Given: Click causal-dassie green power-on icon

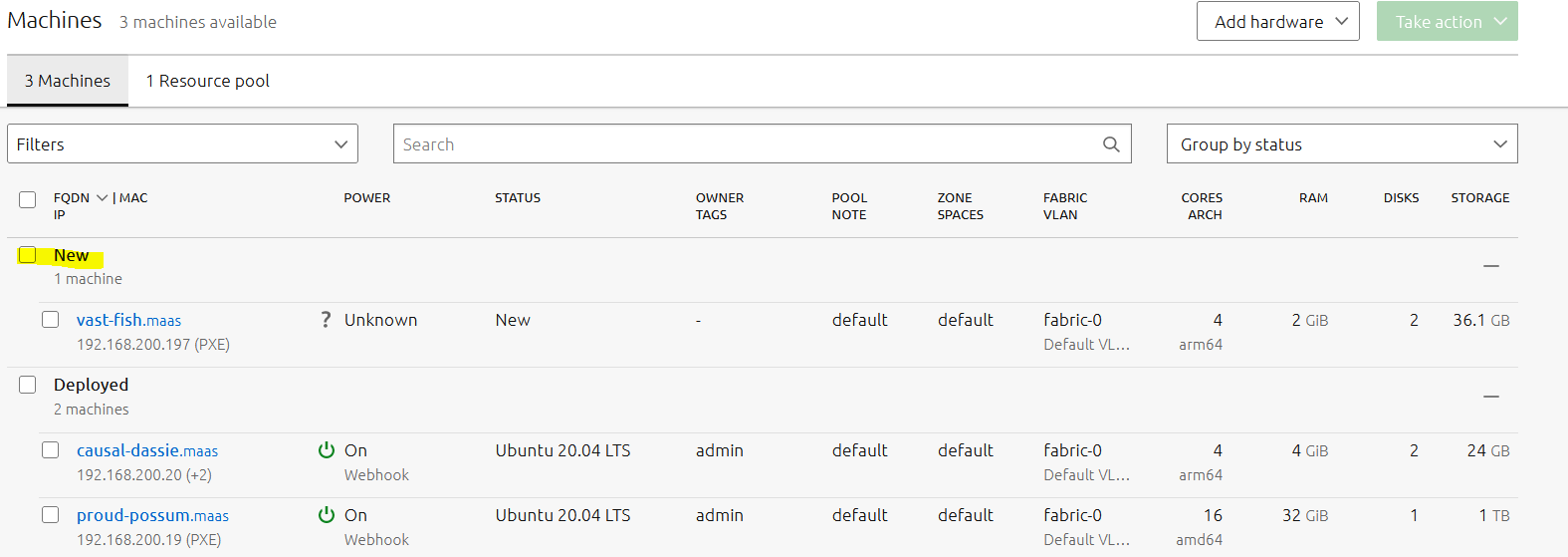Looking at the screenshot, I should 327,450.
